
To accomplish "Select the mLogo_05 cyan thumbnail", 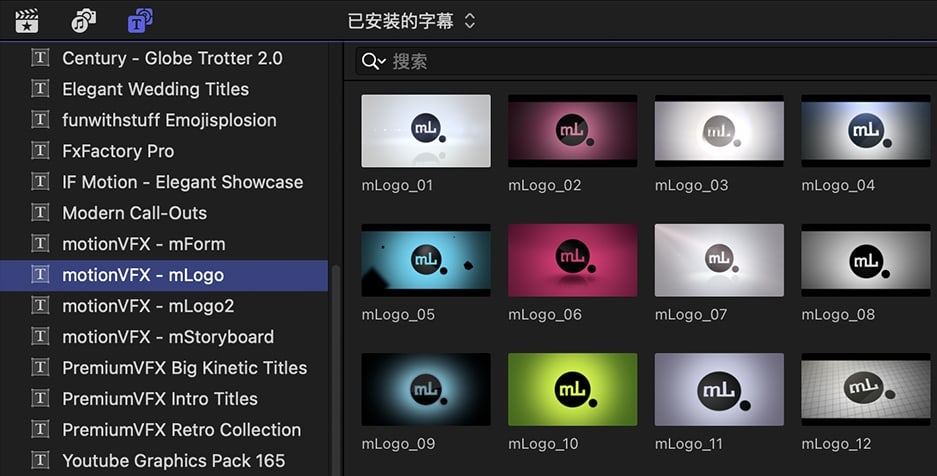I will pyautogui.click(x=426, y=260).
